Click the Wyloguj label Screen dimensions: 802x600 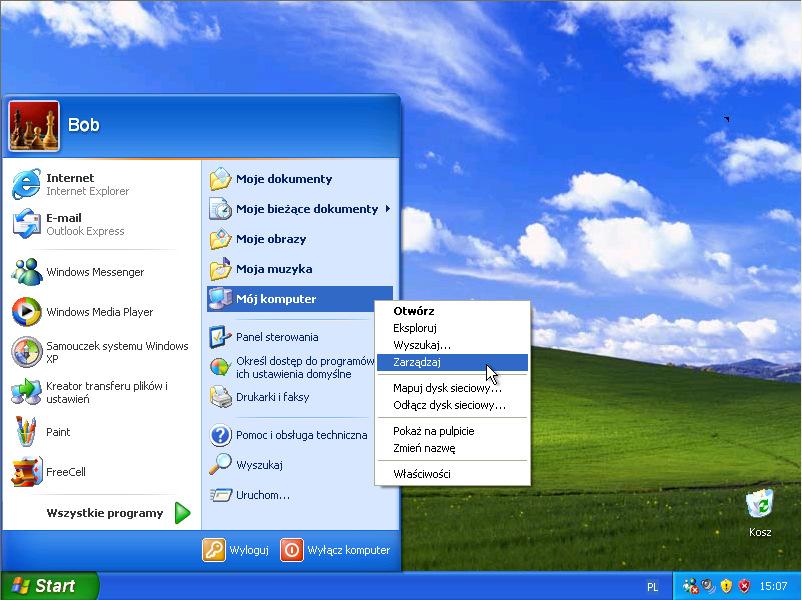pos(249,550)
